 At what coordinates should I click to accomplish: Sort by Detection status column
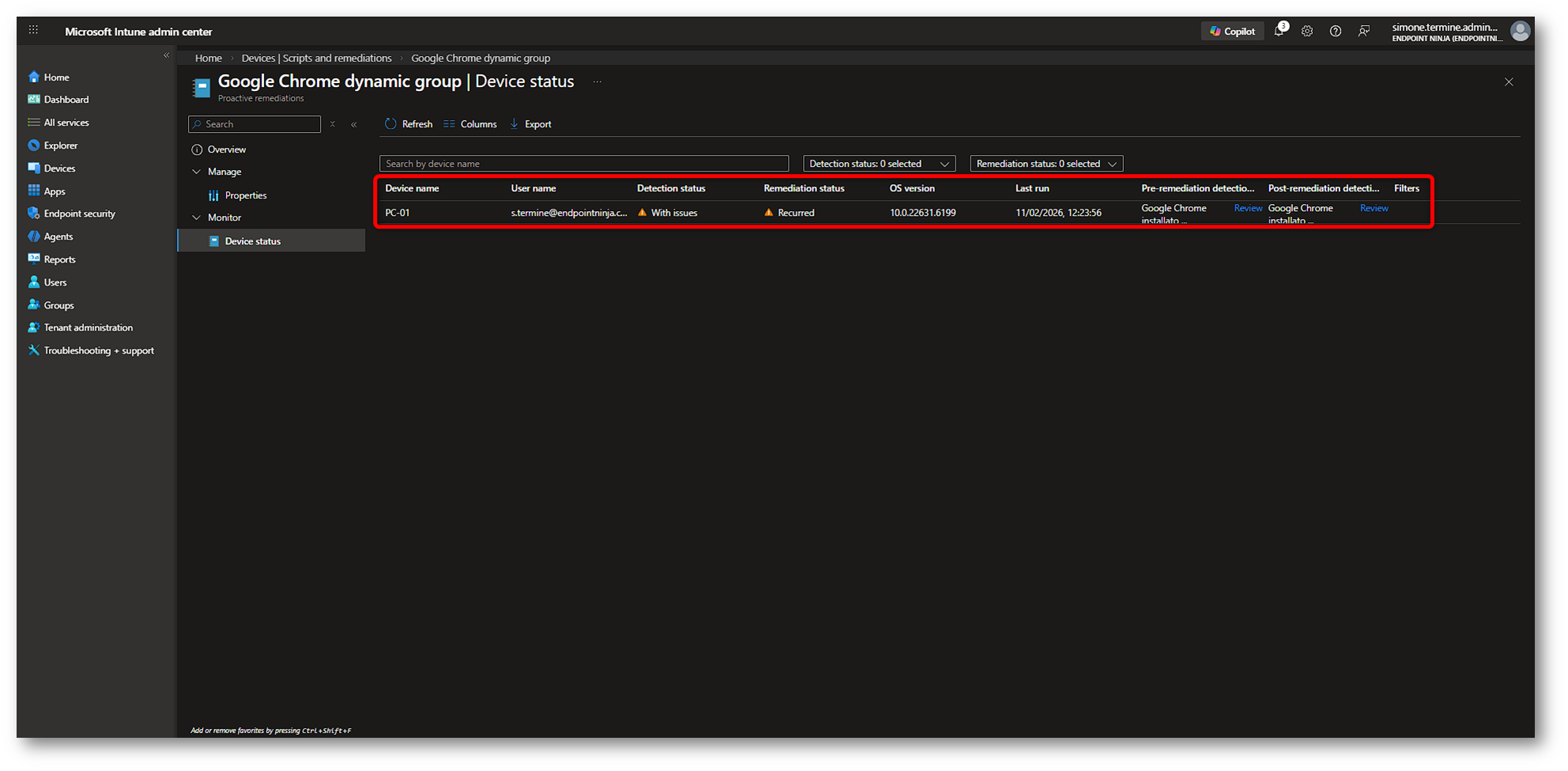[x=671, y=188]
